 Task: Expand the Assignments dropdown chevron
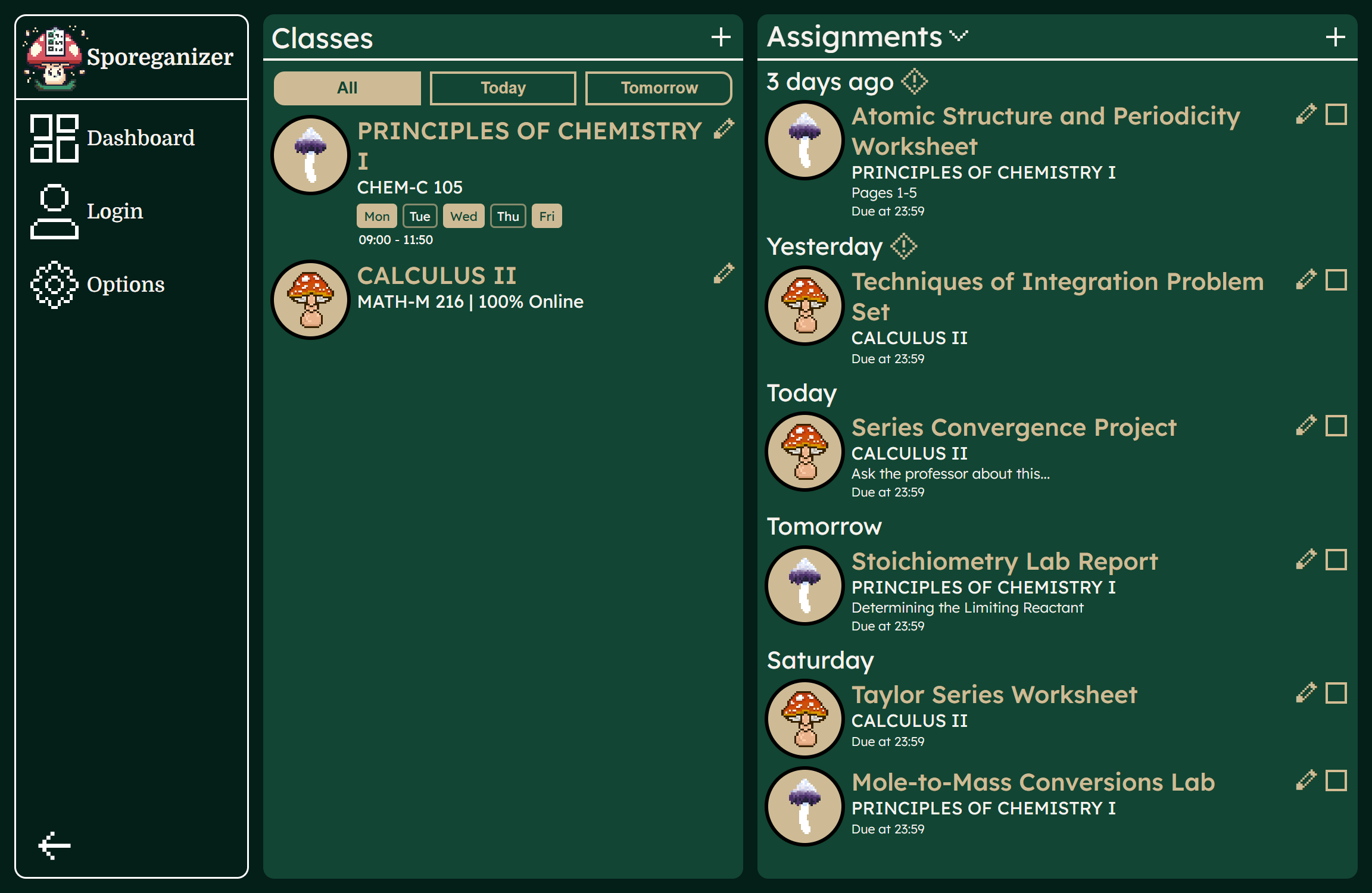(x=959, y=36)
